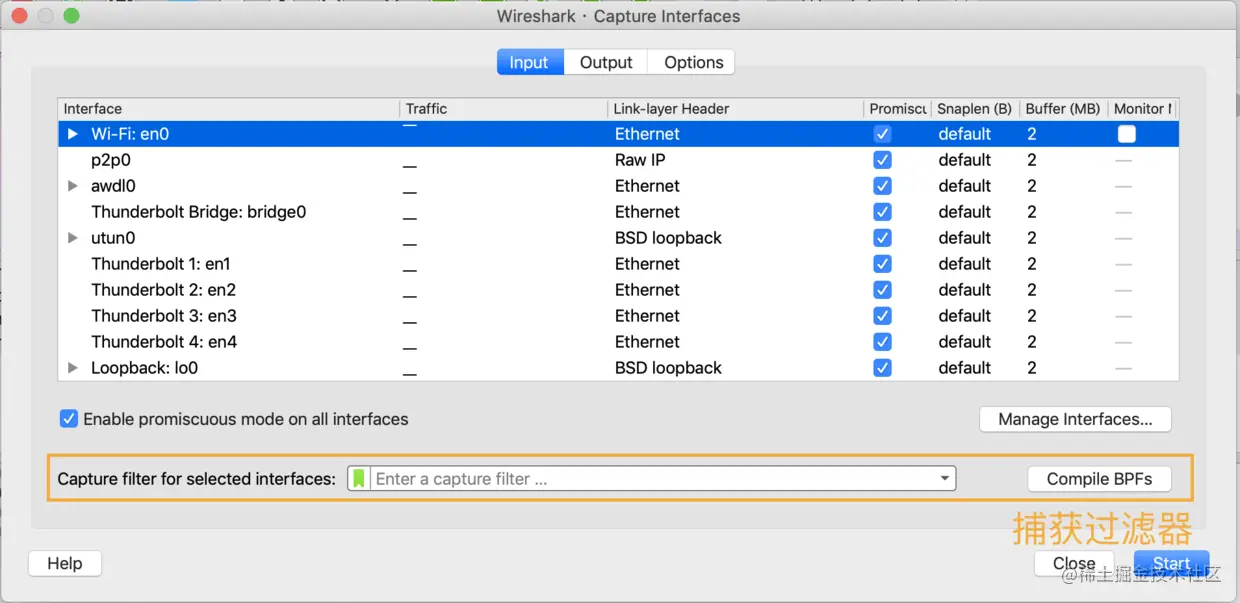Sort by the Snaplen (B) column header
This screenshot has width=1240, height=603.
(x=975, y=108)
